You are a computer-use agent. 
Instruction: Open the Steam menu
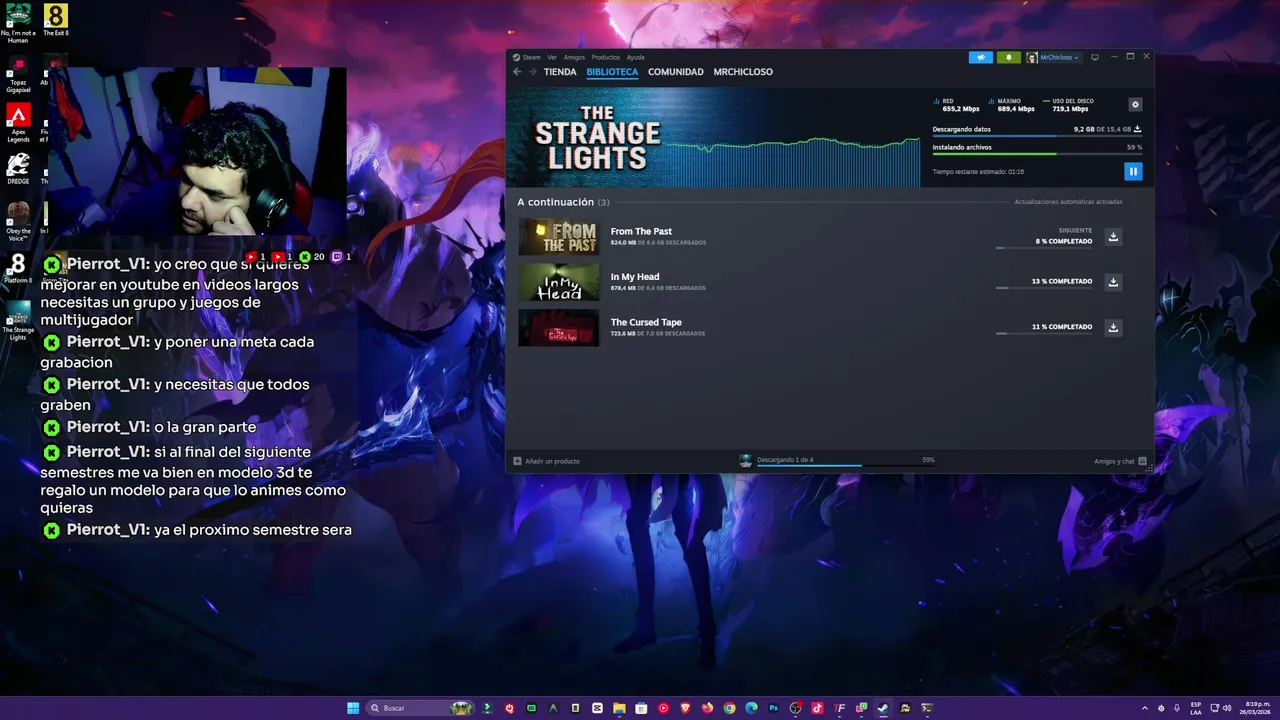pos(527,57)
